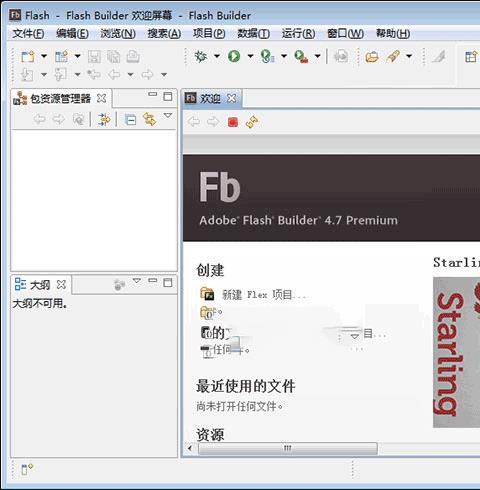
Task: Click the New wizard toolbar icon
Action: coord(28,56)
